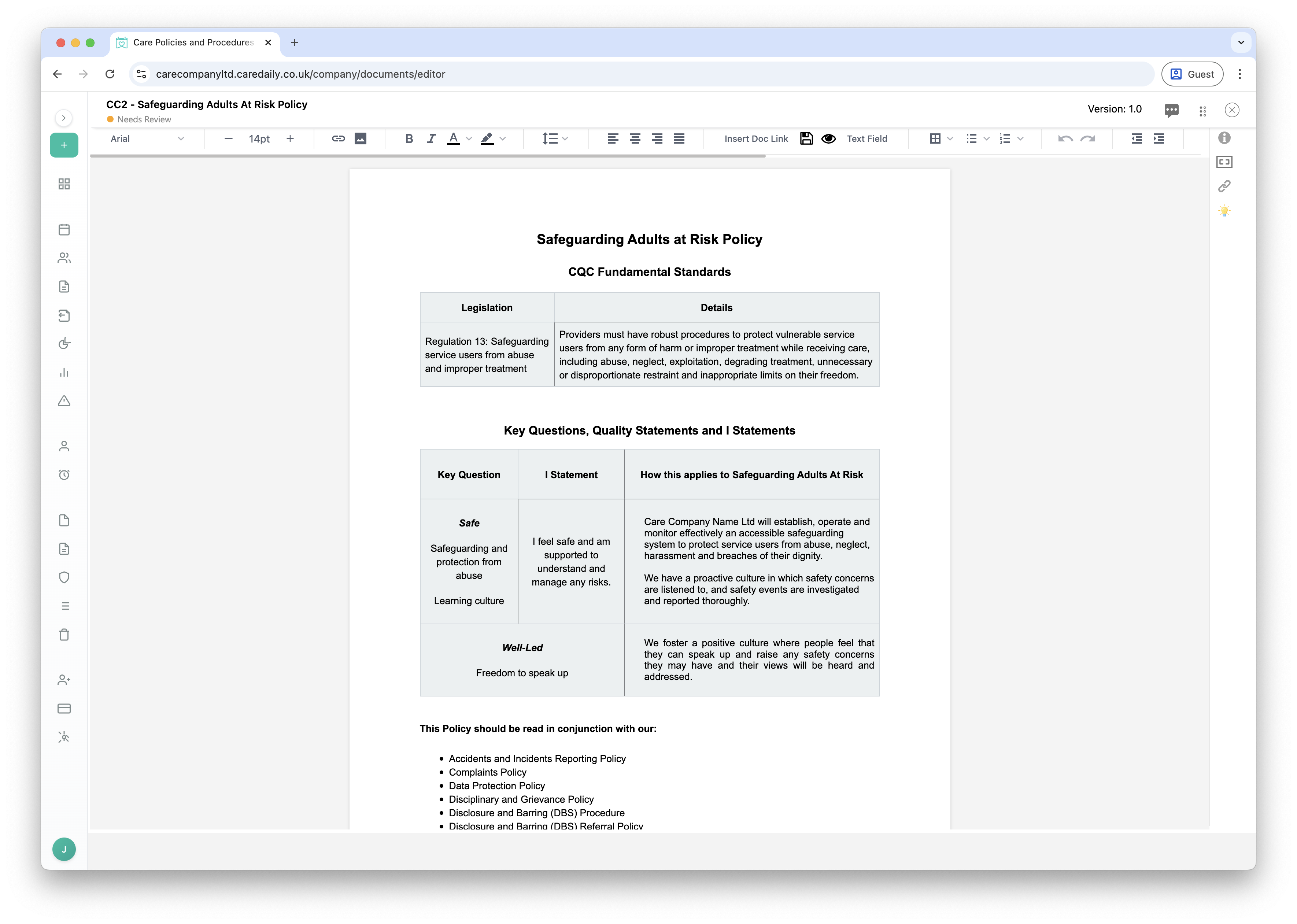
Task: Click the Text Field button
Action: (x=866, y=138)
